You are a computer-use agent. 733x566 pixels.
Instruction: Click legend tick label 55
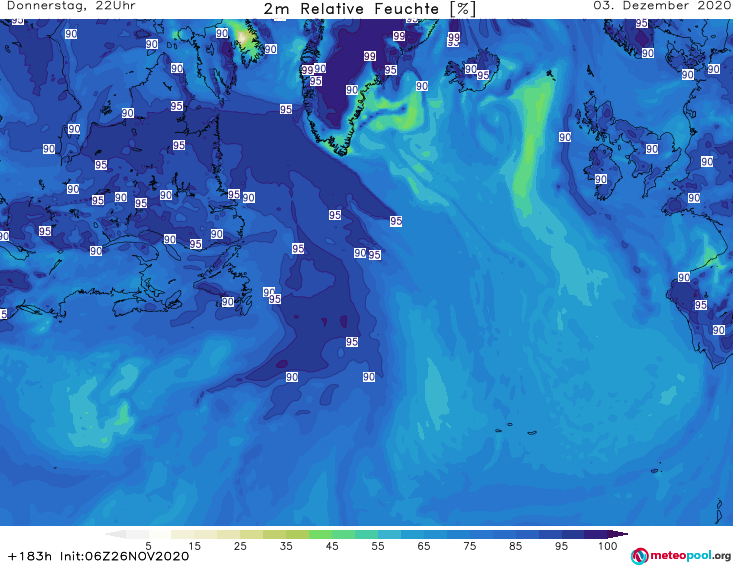pyautogui.click(x=378, y=546)
